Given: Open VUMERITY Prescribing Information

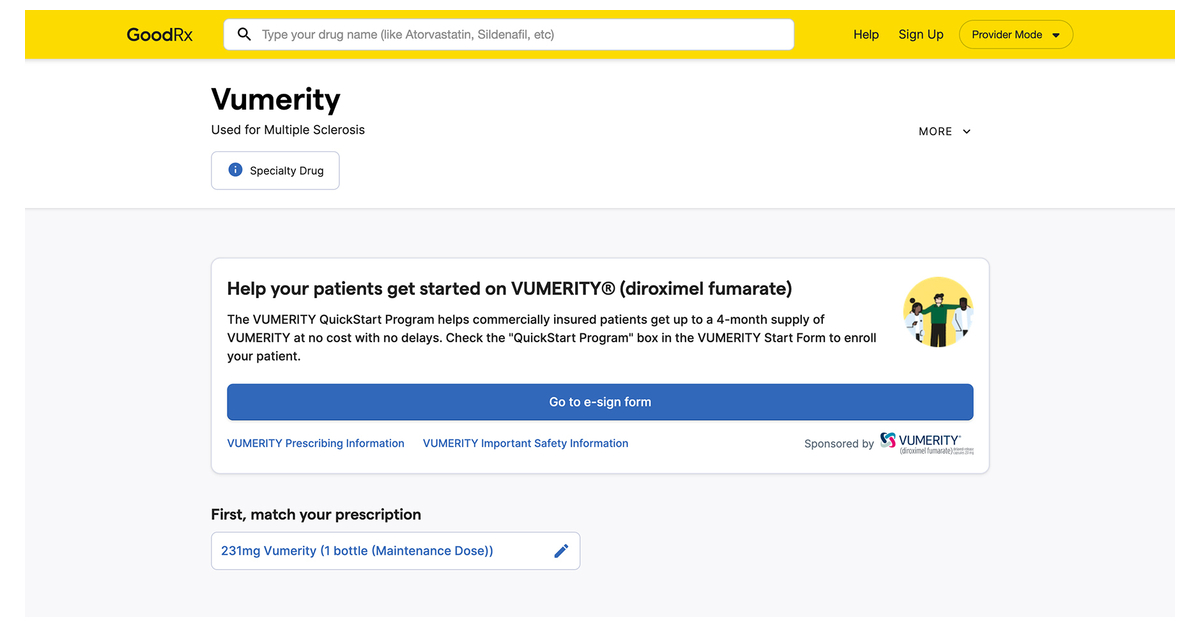Looking at the screenshot, I should click(x=315, y=443).
